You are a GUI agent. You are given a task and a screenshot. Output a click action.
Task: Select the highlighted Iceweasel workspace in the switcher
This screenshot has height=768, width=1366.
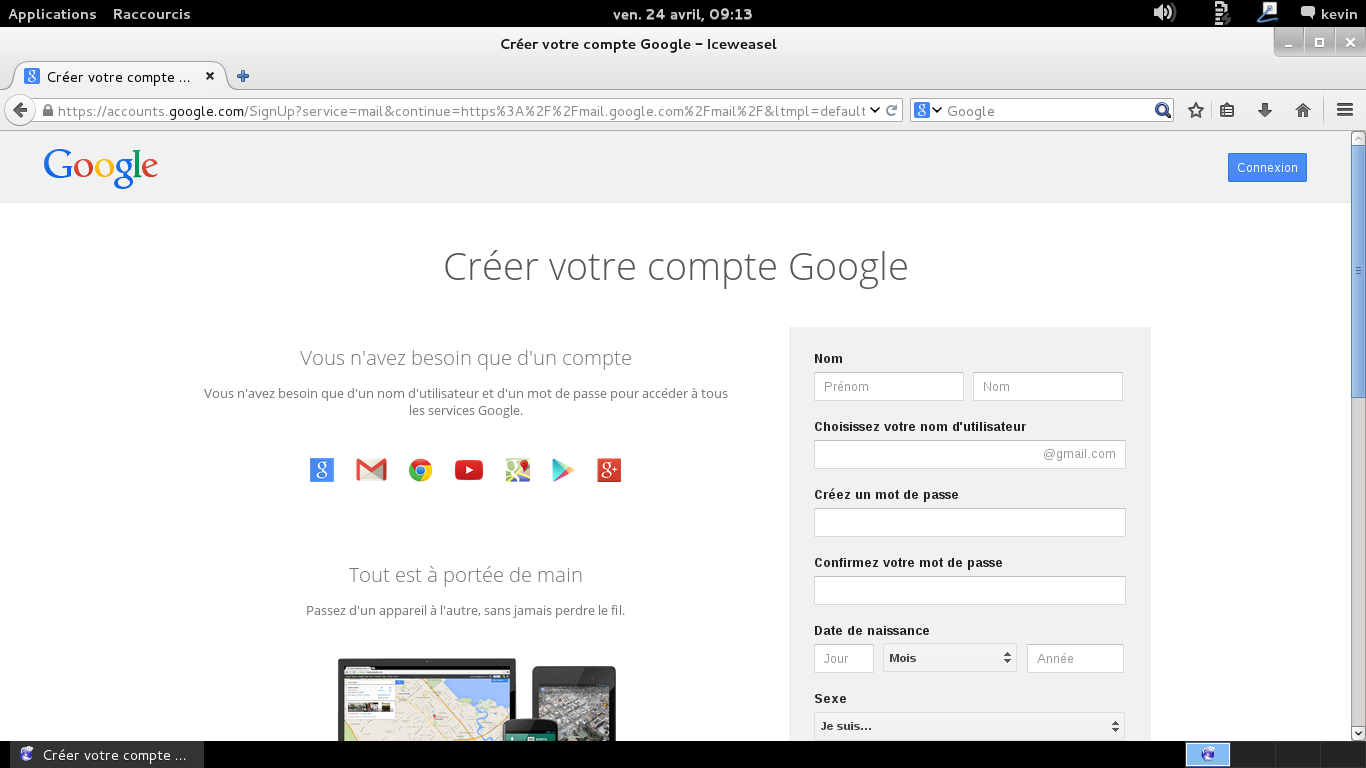1208,755
